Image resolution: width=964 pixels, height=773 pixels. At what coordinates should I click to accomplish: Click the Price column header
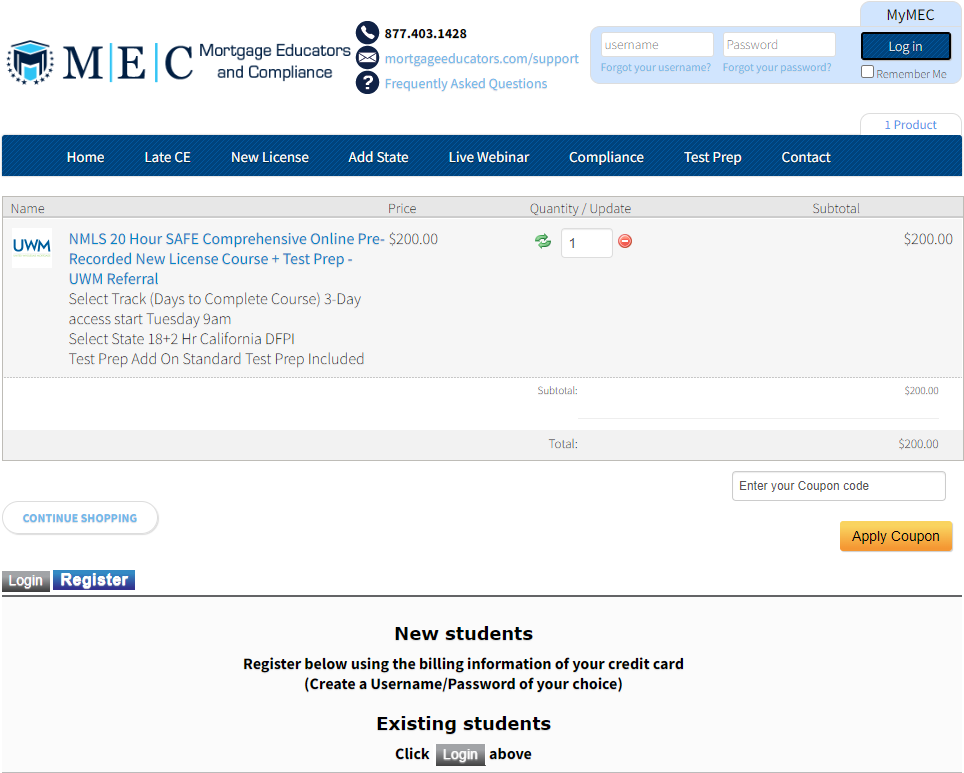pyautogui.click(x=402, y=208)
